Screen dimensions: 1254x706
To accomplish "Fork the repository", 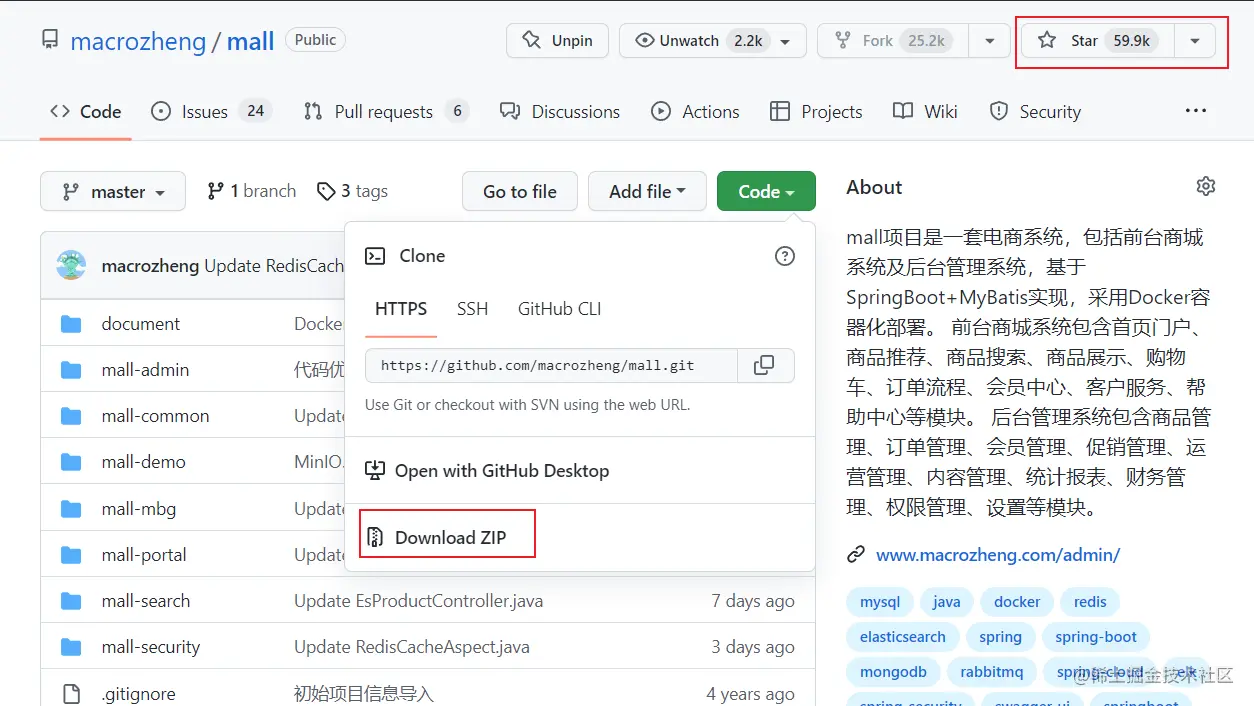I will (x=893, y=41).
